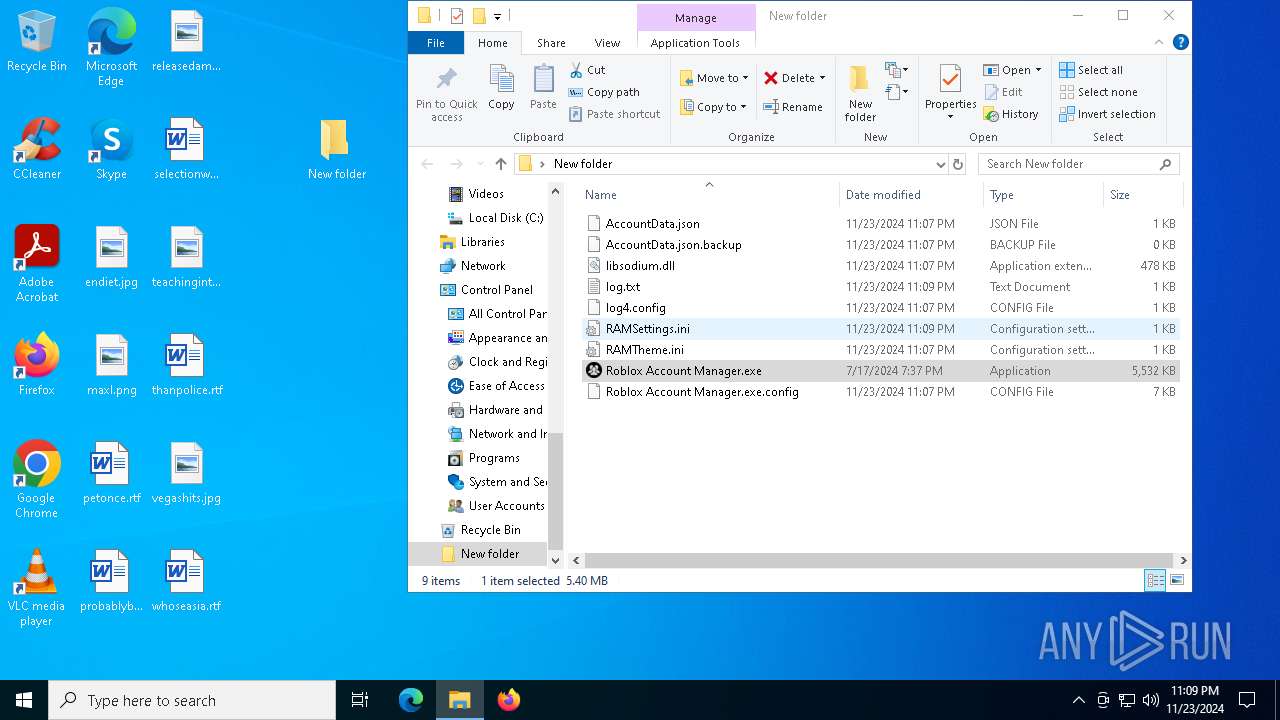This screenshot has width=1280, height=720.
Task: Switch to the Home ribbon tab
Action: pos(492,43)
